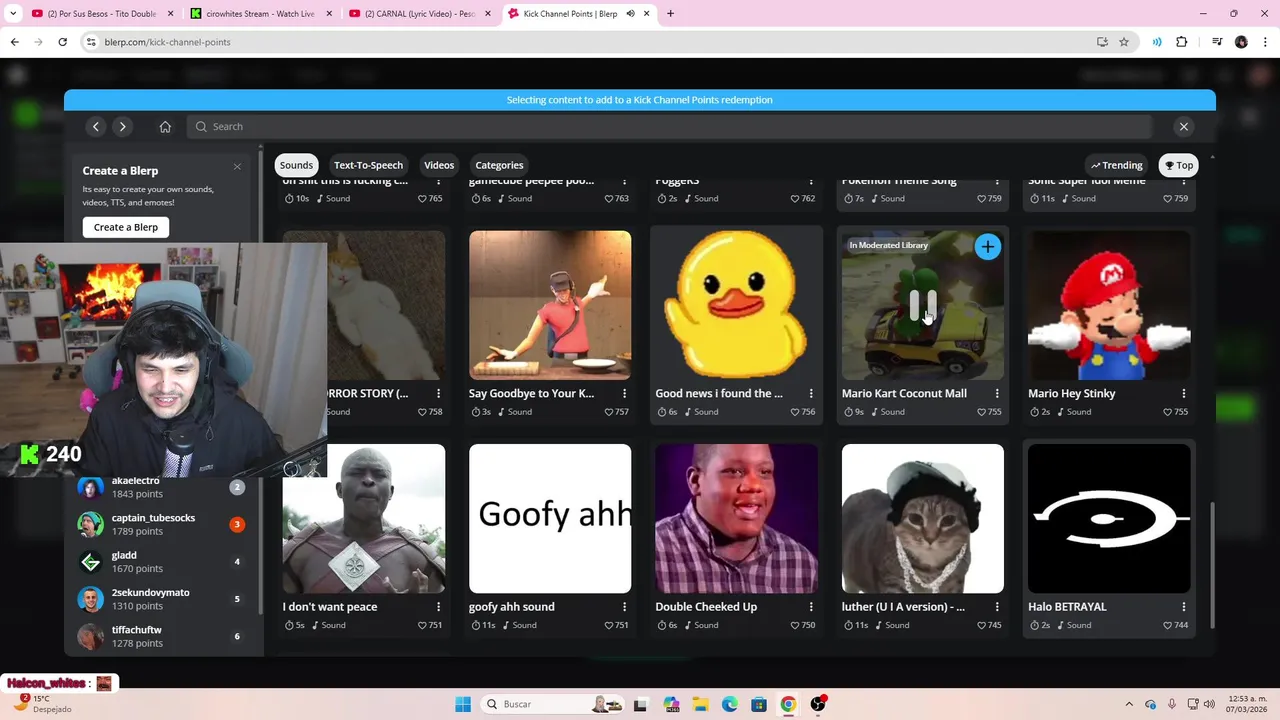Like goofy ahh sound heart icon
1280x720 pixels.
(x=608, y=625)
